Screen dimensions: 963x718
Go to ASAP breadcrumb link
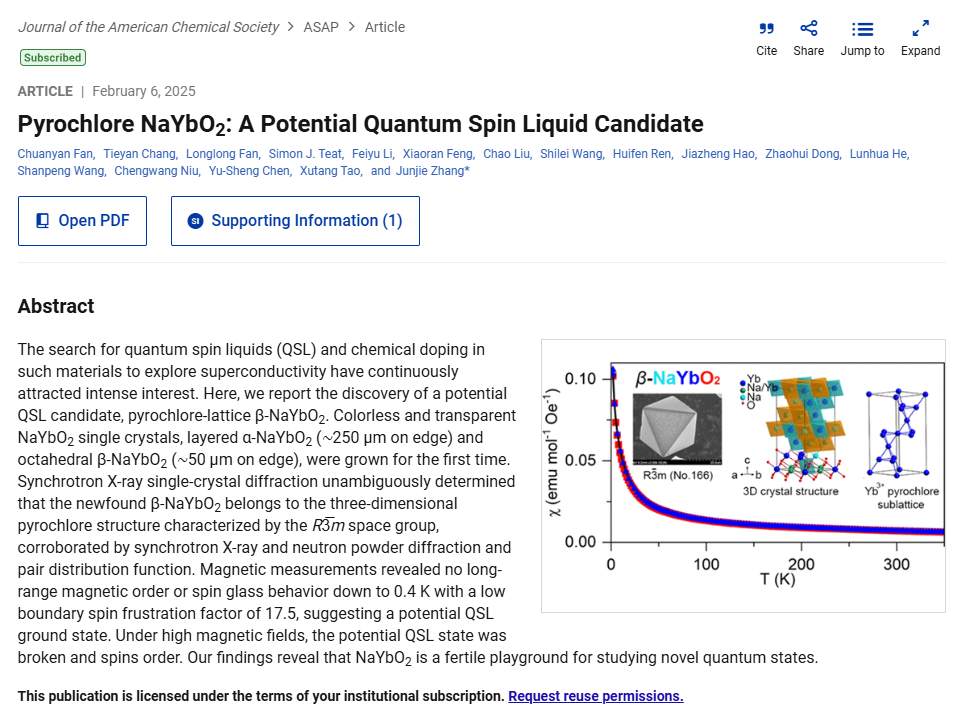pyautogui.click(x=320, y=27)
